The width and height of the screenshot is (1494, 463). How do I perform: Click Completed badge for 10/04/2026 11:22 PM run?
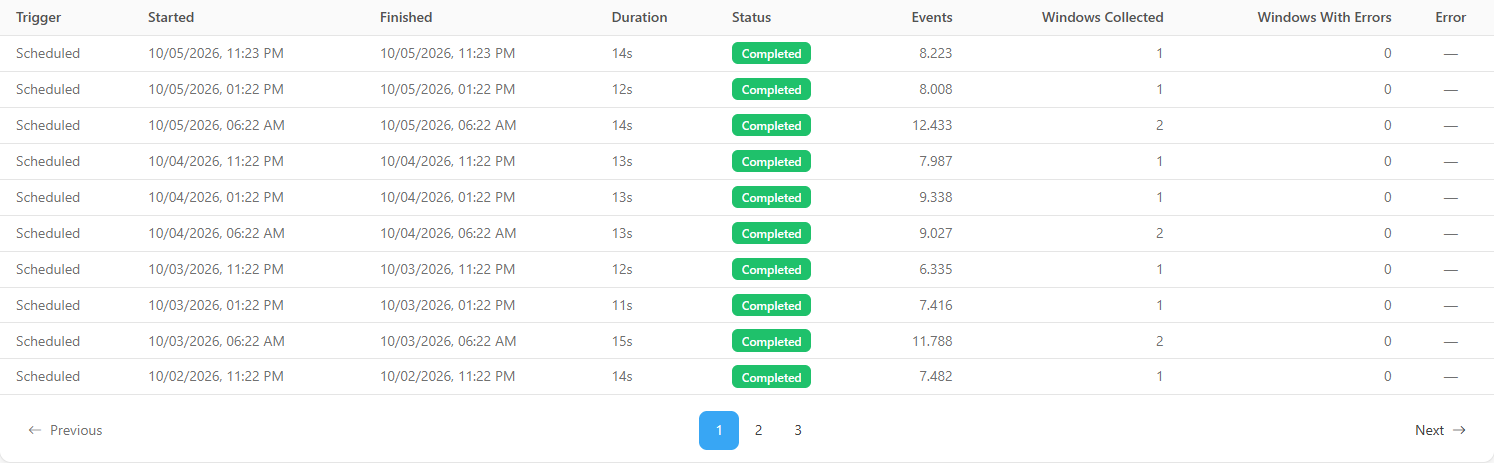(771, 162)
